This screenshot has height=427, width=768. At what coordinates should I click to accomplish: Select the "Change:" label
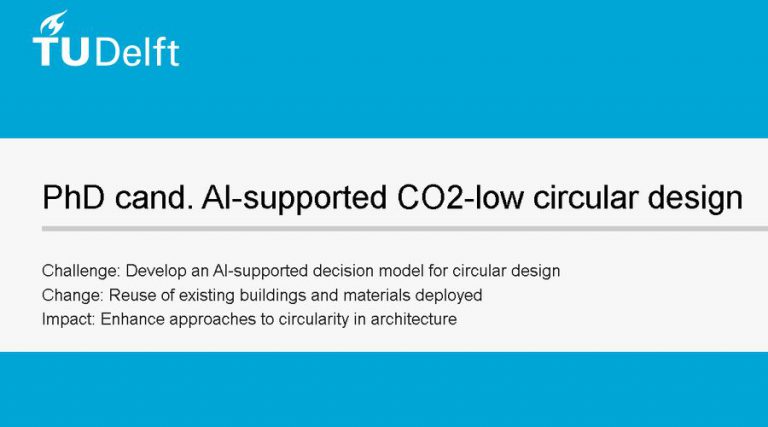point(72,295)
